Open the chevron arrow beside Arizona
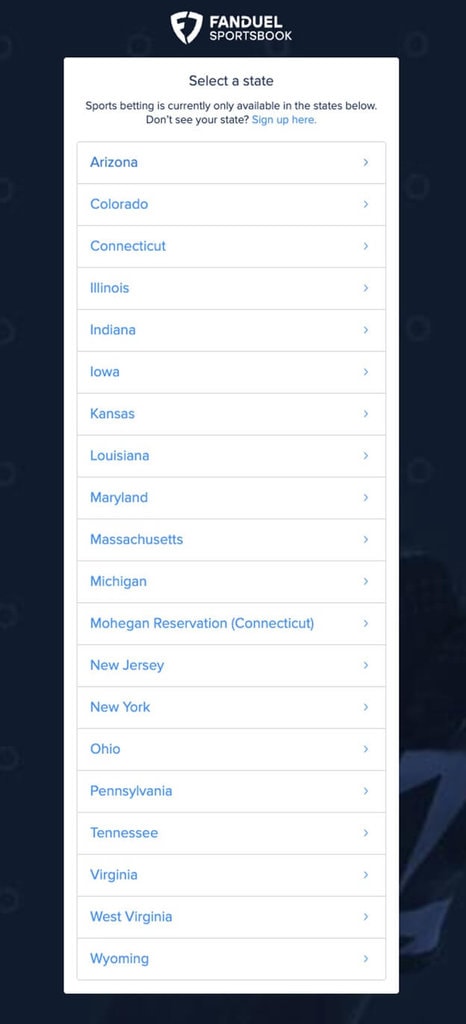The image size is (466, 1024). (366, 162)
